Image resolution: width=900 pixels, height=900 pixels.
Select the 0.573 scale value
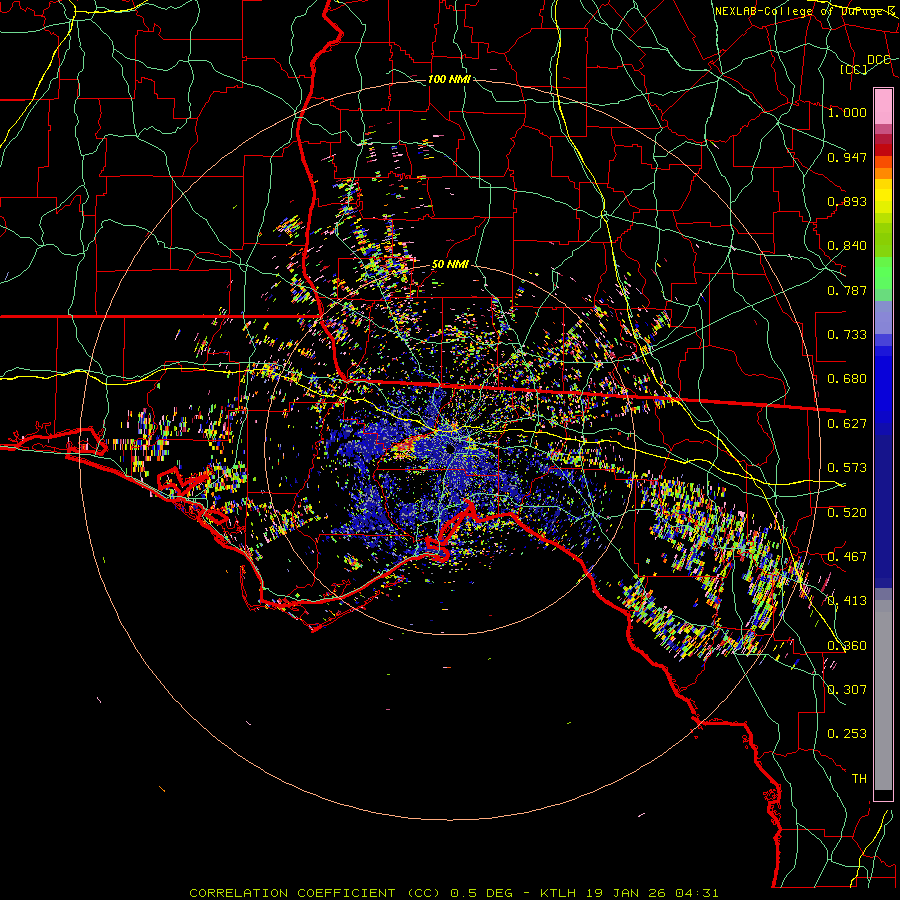click(847, 468)
